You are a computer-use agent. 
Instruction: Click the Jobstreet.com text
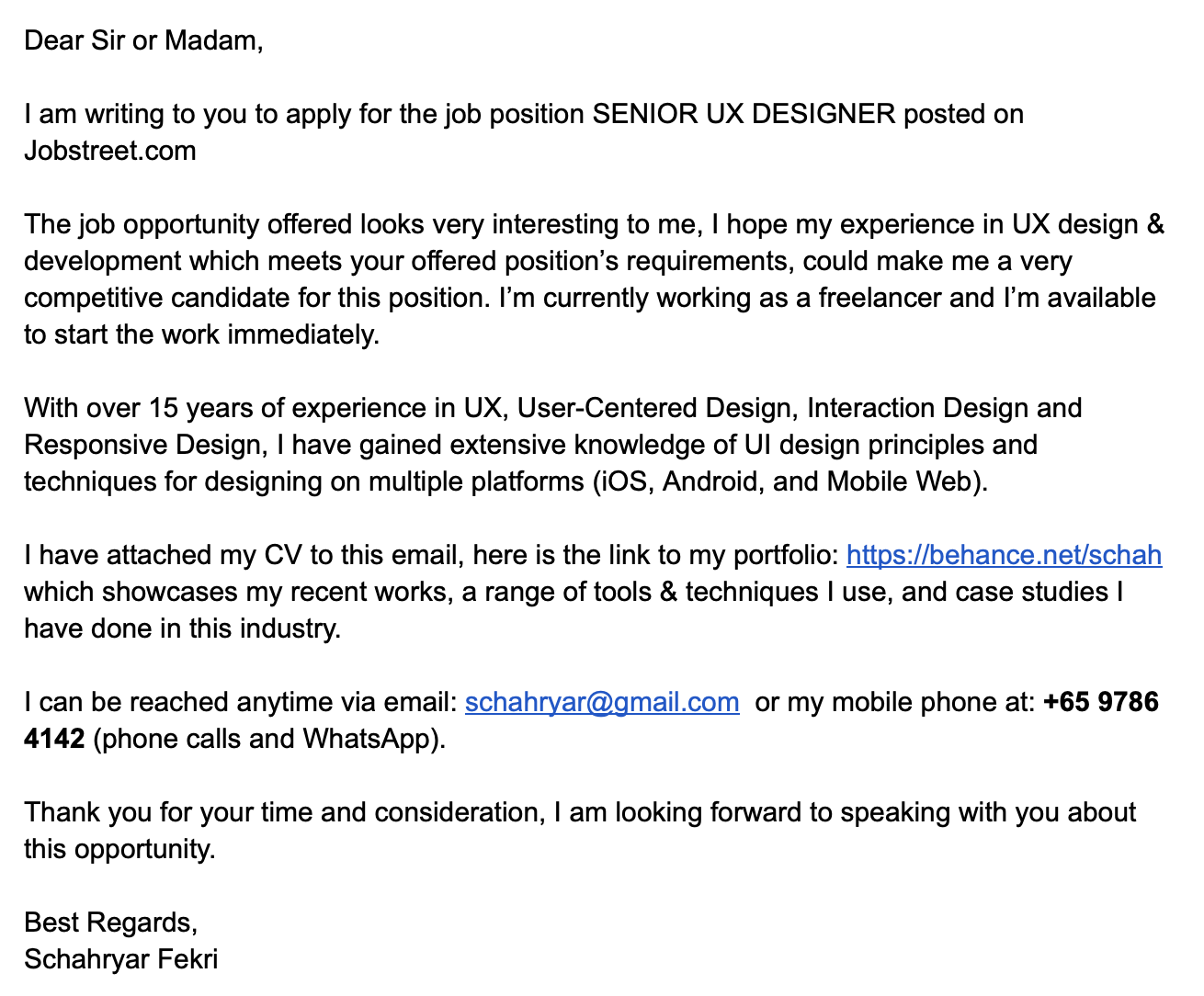pos(110,151)
